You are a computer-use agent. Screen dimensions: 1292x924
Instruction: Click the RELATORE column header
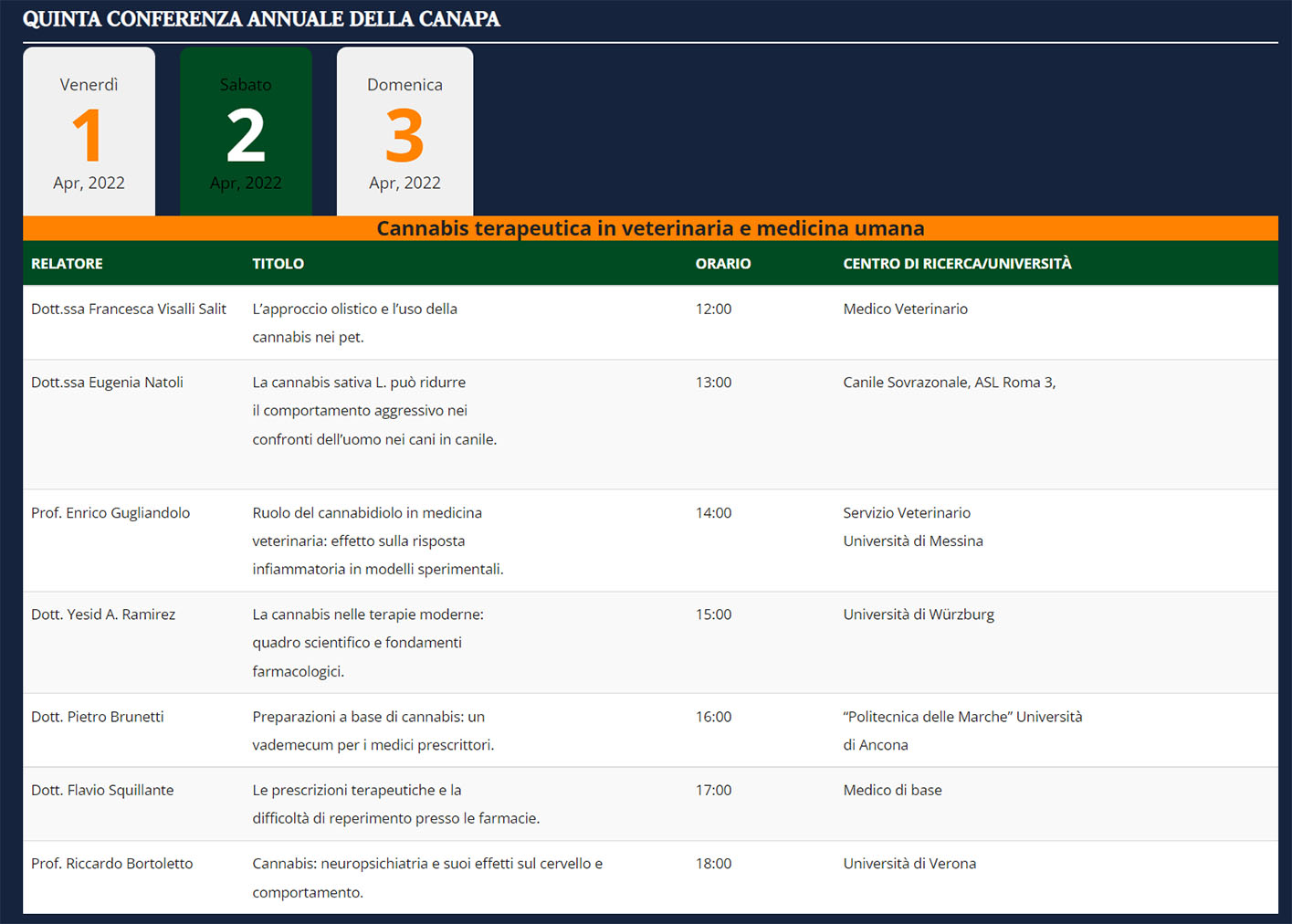click(x=67, y=264)
